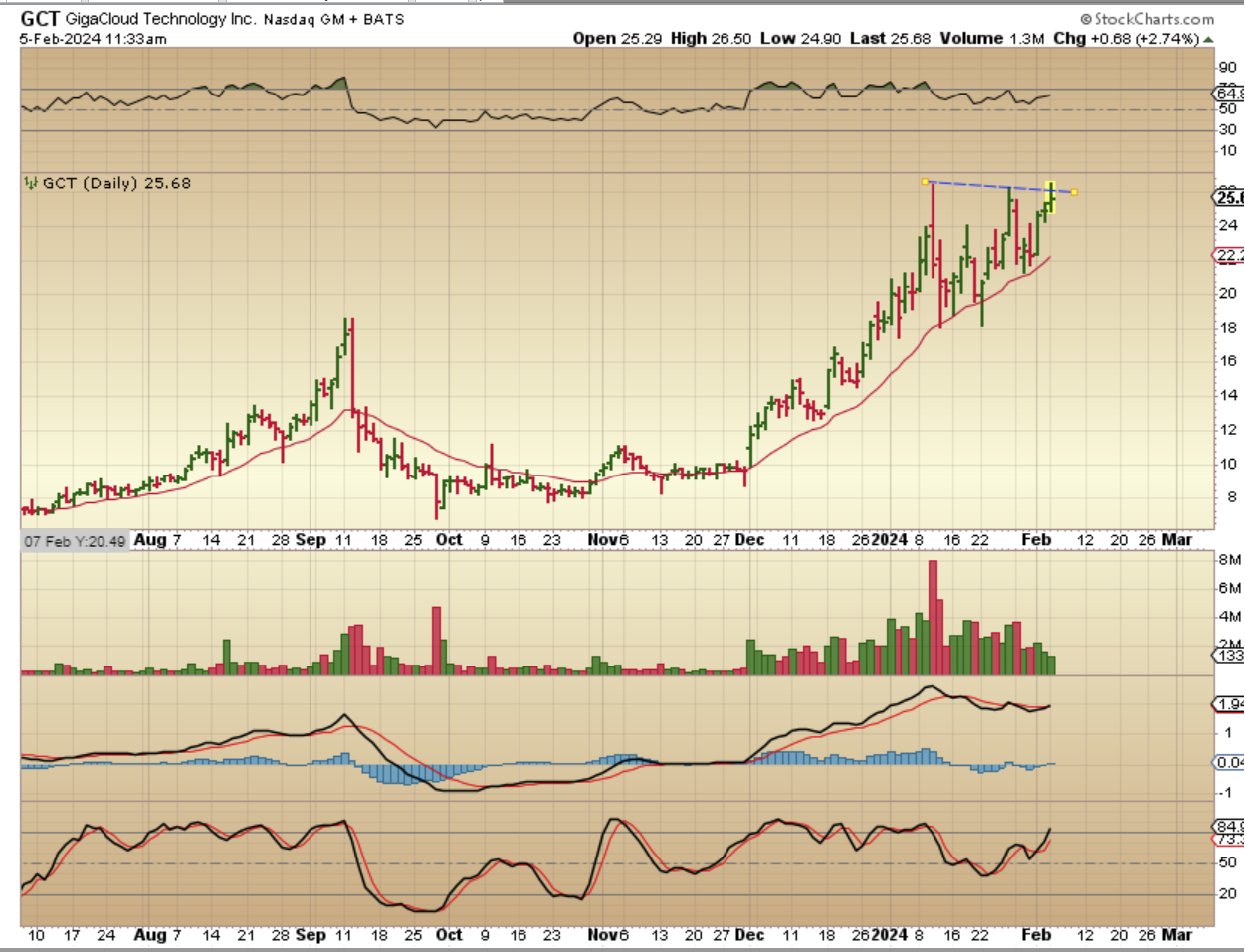
Task: Click the Nasdaq GM + BATS exchange label
Action: pyautogui.click(x=333, y=19)
